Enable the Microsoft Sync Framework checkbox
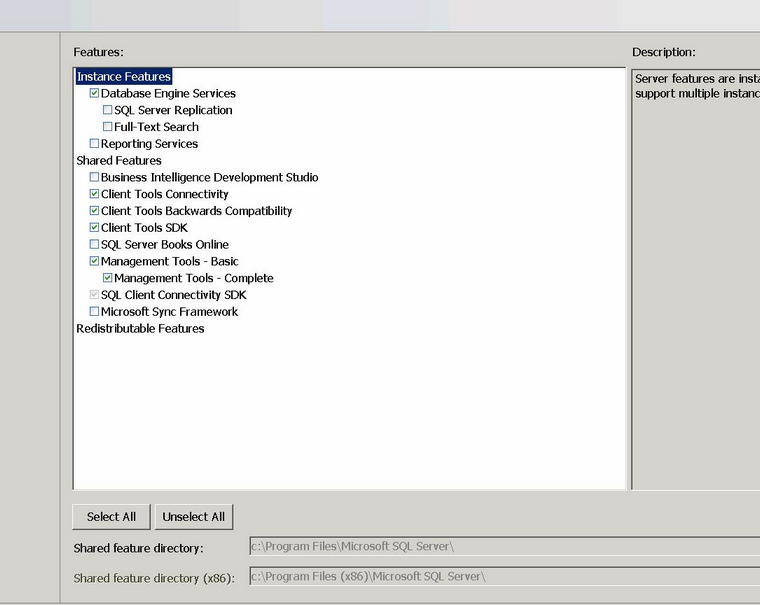Image resolution: width=760 pixels, height=605 pixels. [x=95, y=312]
